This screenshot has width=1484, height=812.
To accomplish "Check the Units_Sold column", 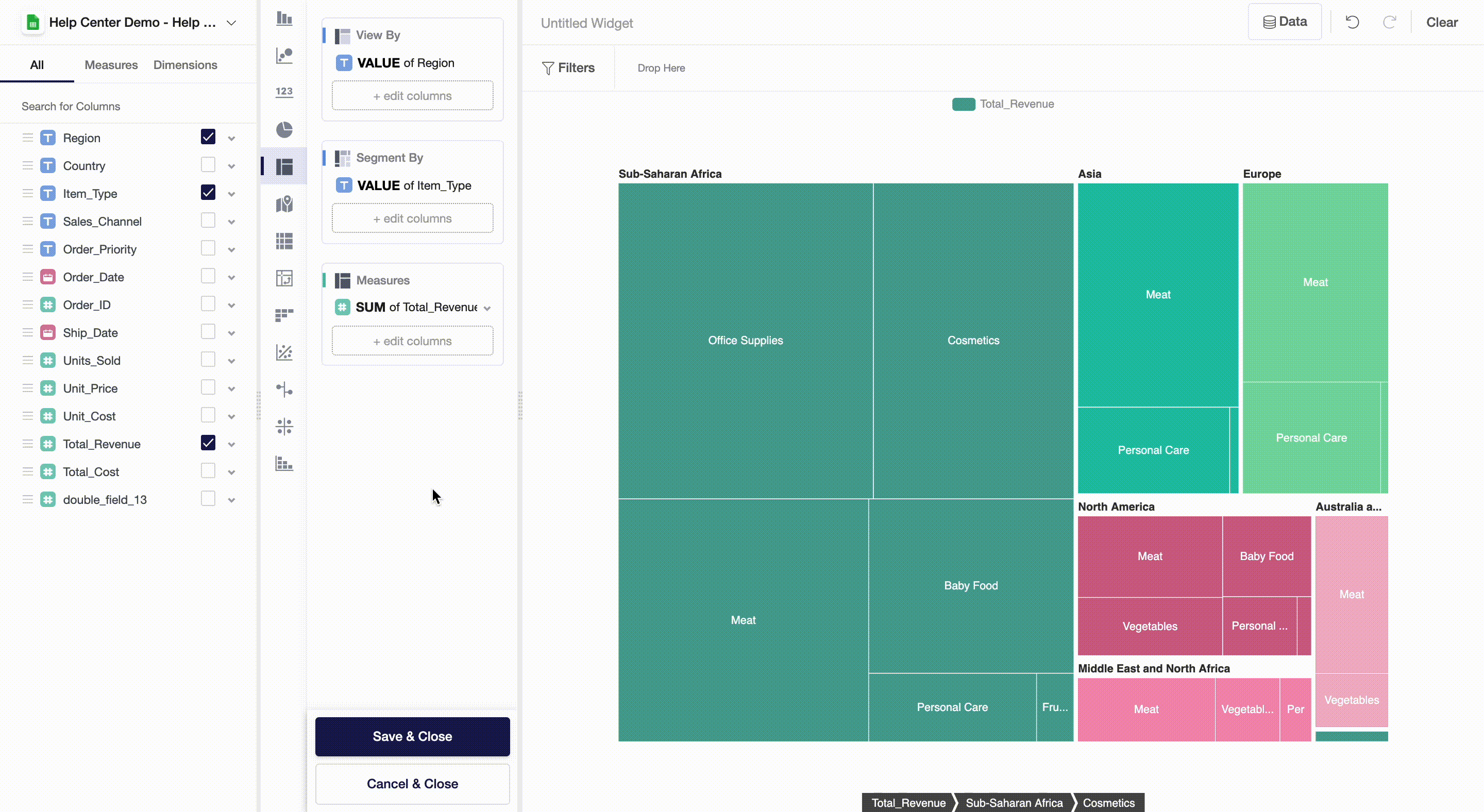I will 208,360.
